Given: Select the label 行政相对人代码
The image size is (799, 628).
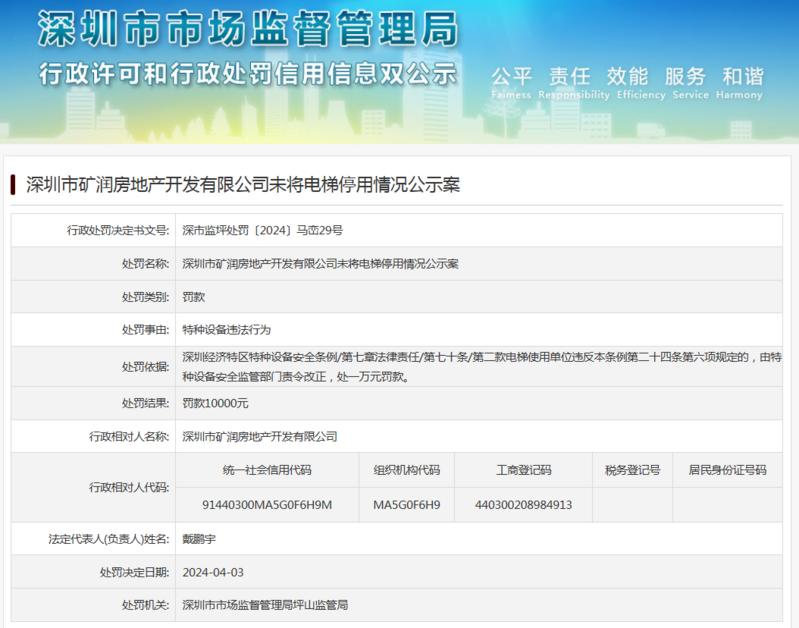Looking at the screenshot, I should click(x=129, y=487).
